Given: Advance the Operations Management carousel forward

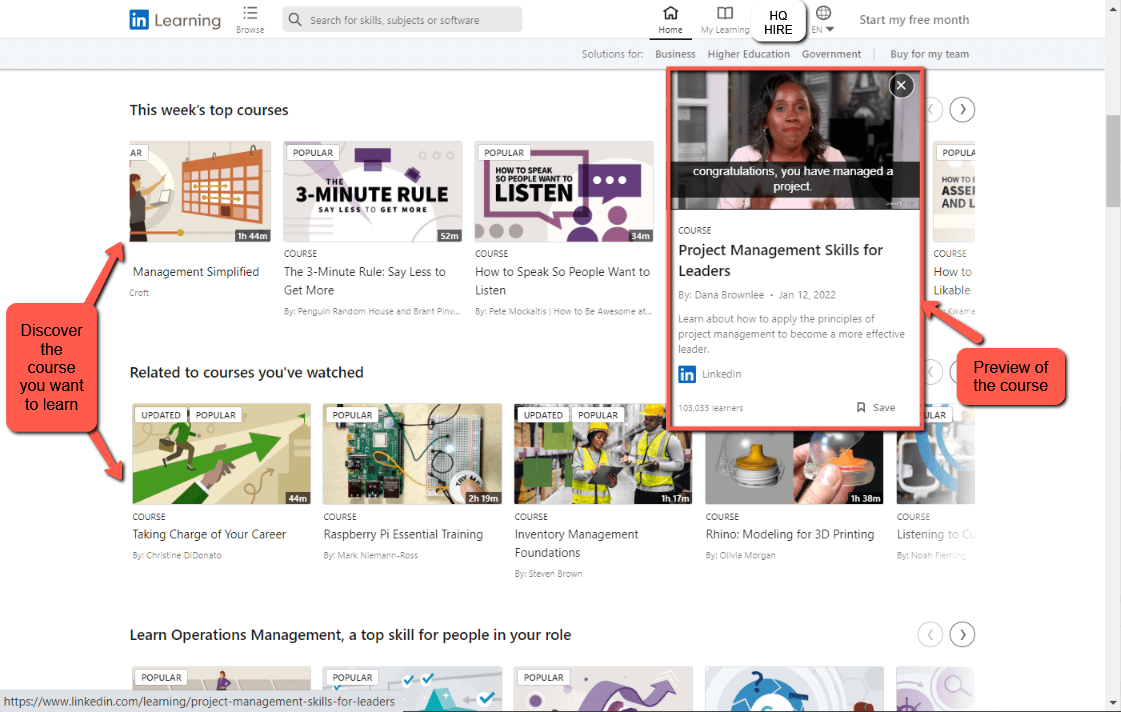Looking at the screenshot, I should [x=961, y=634].
